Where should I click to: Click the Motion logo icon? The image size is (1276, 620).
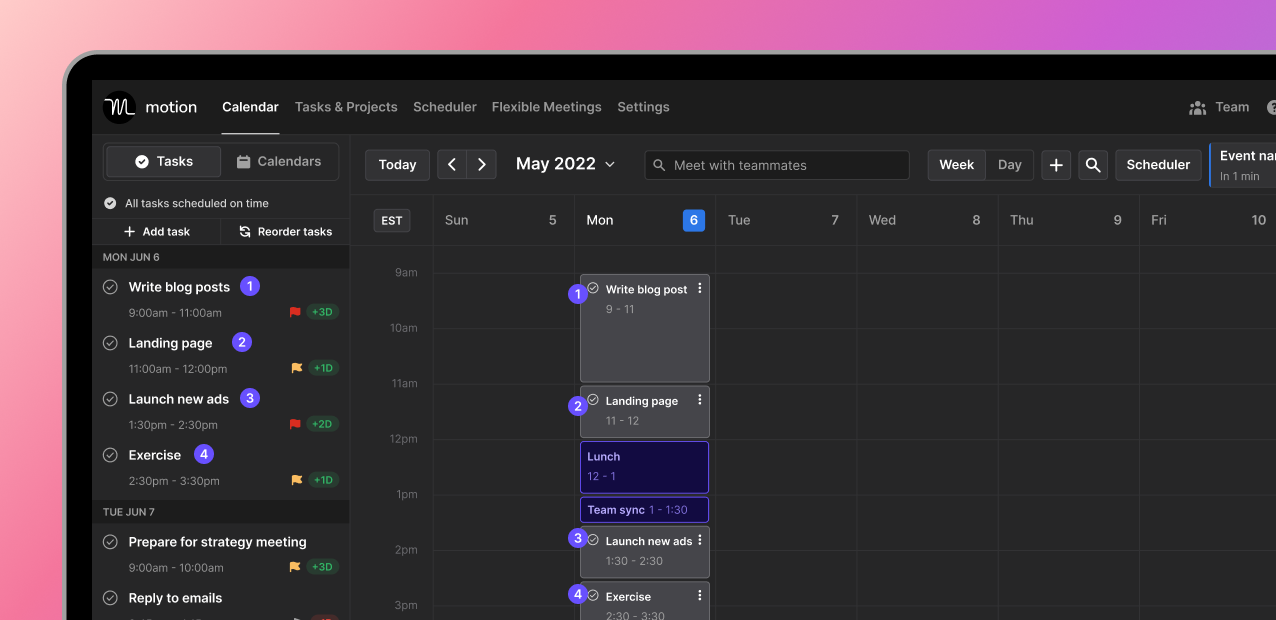(x=120, y=107)
